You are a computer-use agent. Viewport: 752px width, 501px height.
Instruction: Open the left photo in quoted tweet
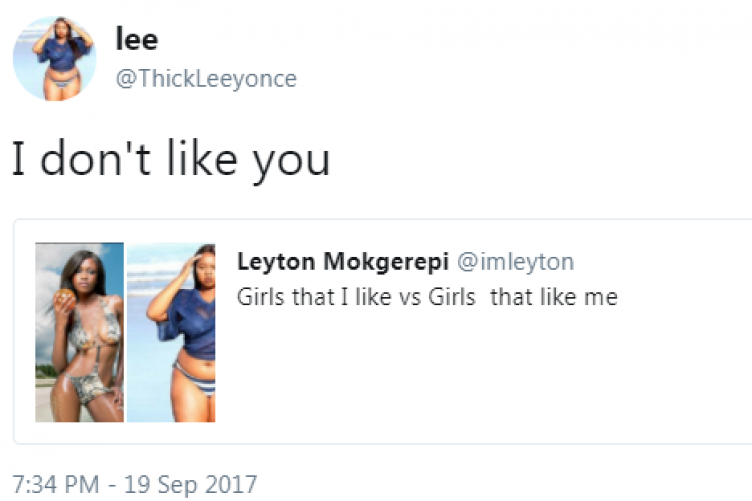[79, 332]
